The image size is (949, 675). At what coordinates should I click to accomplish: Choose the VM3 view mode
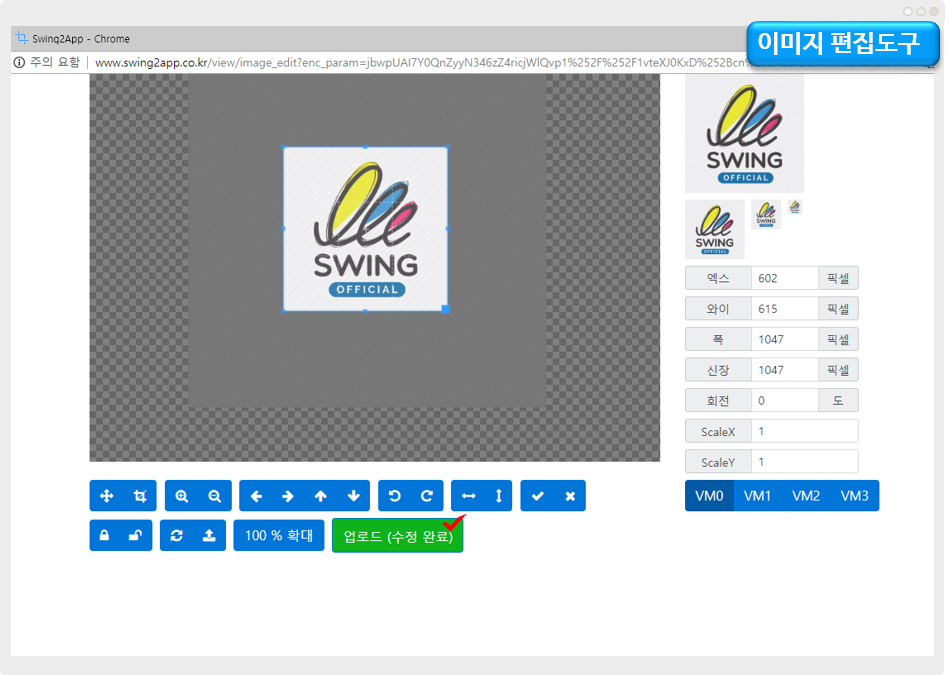coord(854,496)
